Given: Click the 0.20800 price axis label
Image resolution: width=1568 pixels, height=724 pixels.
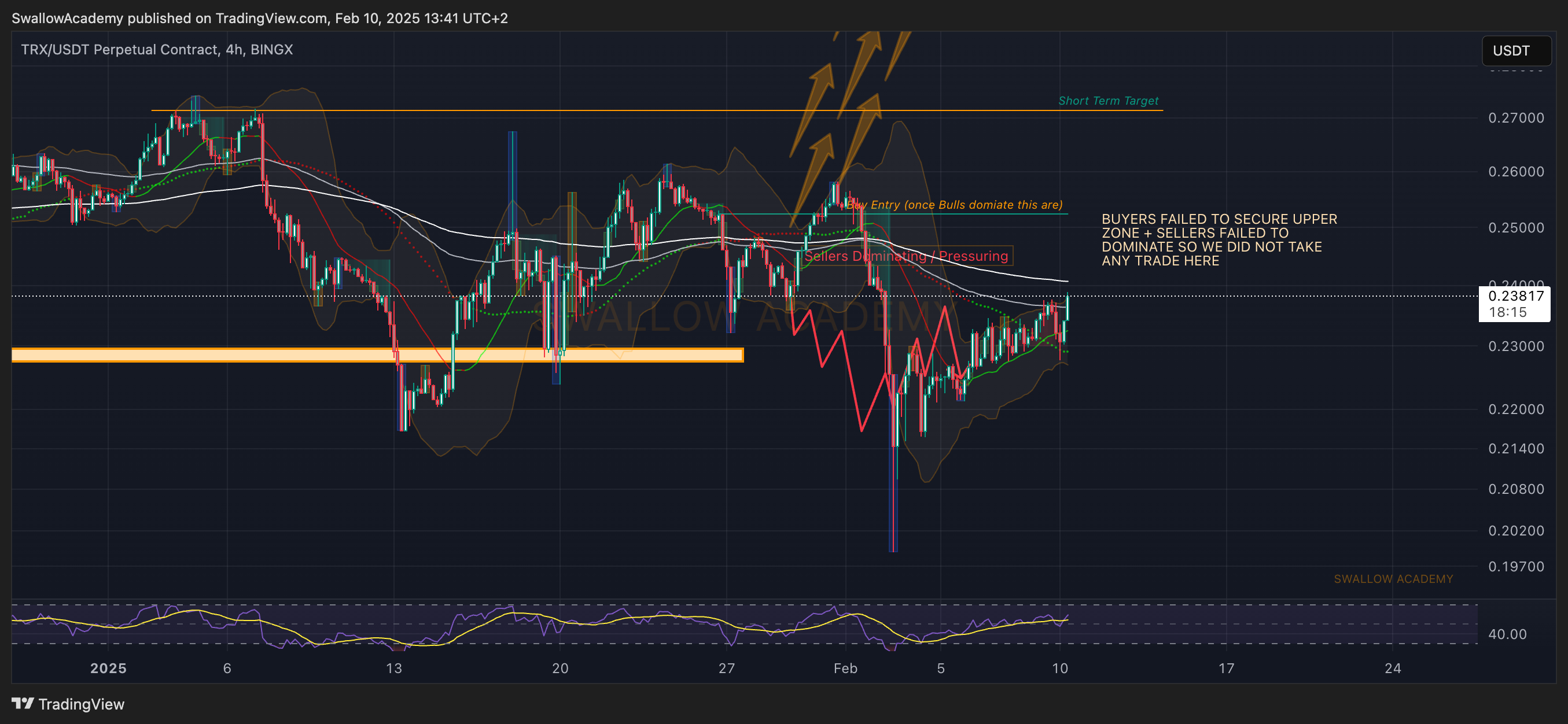Looking at the screenshot, I should tap(1516, 489).
